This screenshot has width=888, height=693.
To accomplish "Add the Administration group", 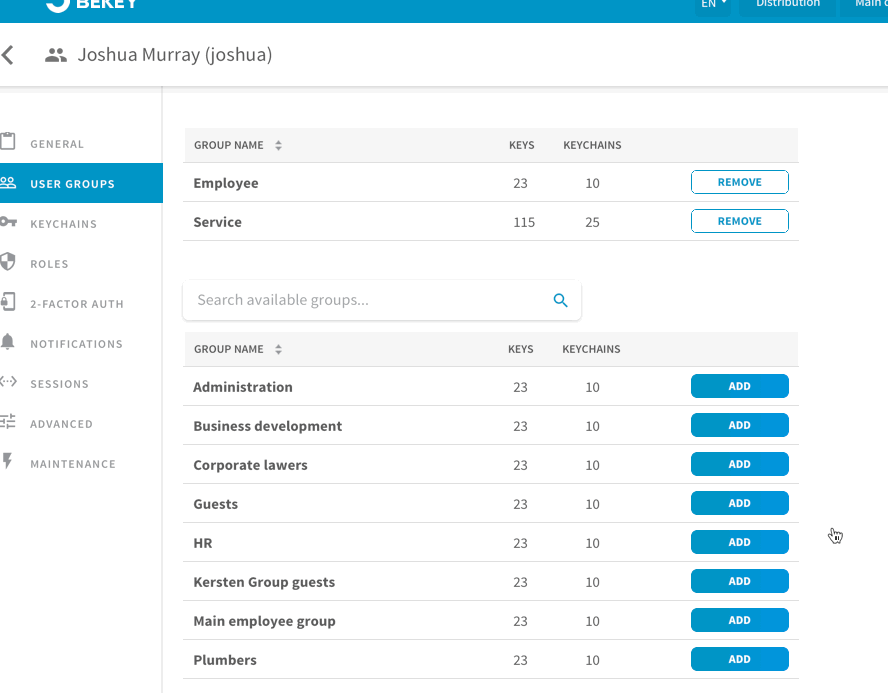I will point(740,386).
